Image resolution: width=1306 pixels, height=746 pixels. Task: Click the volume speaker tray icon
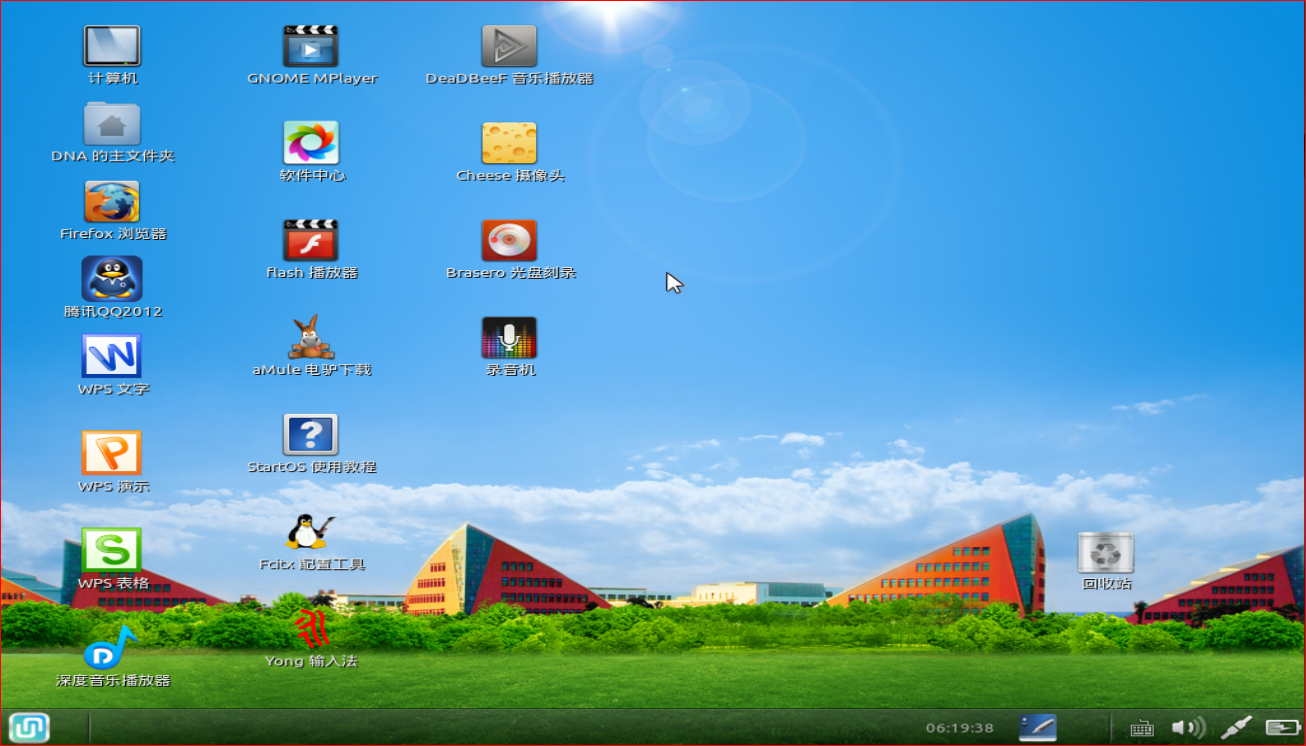click(x=1188, y=728)
